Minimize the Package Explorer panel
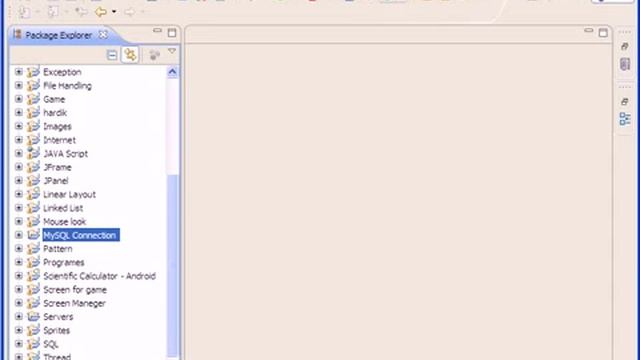This screenshot has width=640, height=360. pyautogui.click(x=157, y=31)
